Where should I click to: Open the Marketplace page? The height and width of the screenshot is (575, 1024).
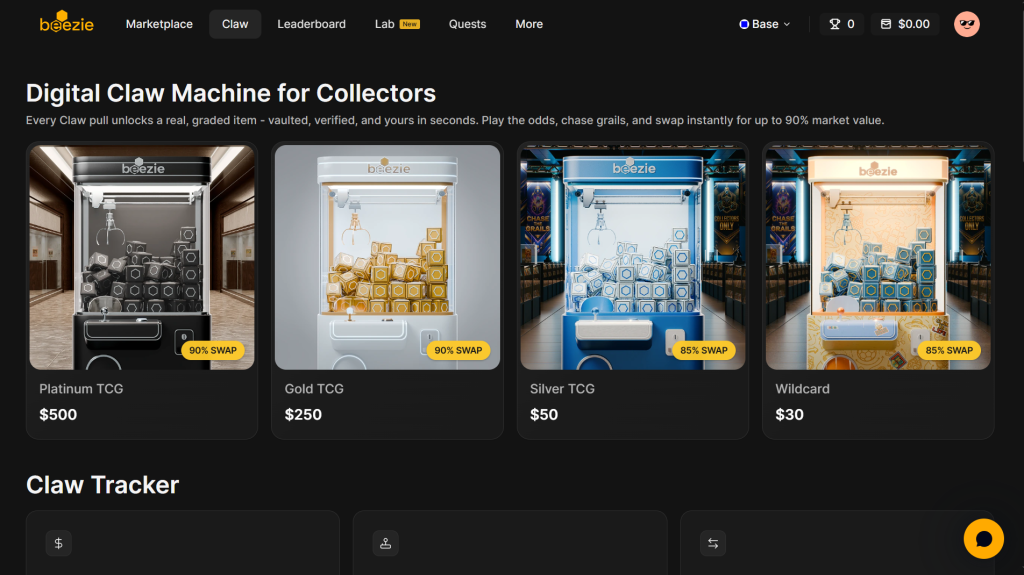pos(159,24)
